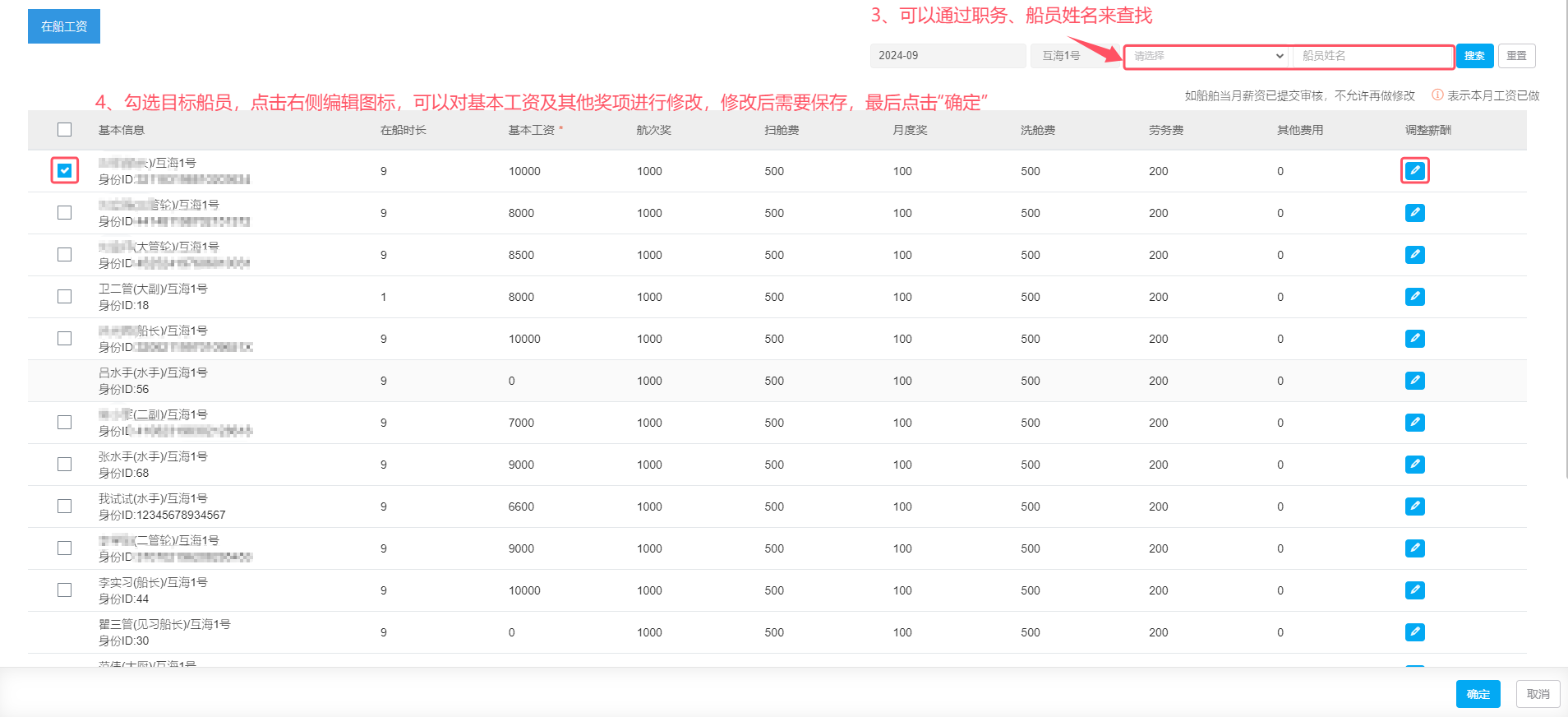
Task: Uncheck the checked first-row checkbox
Action: [64, 171]
